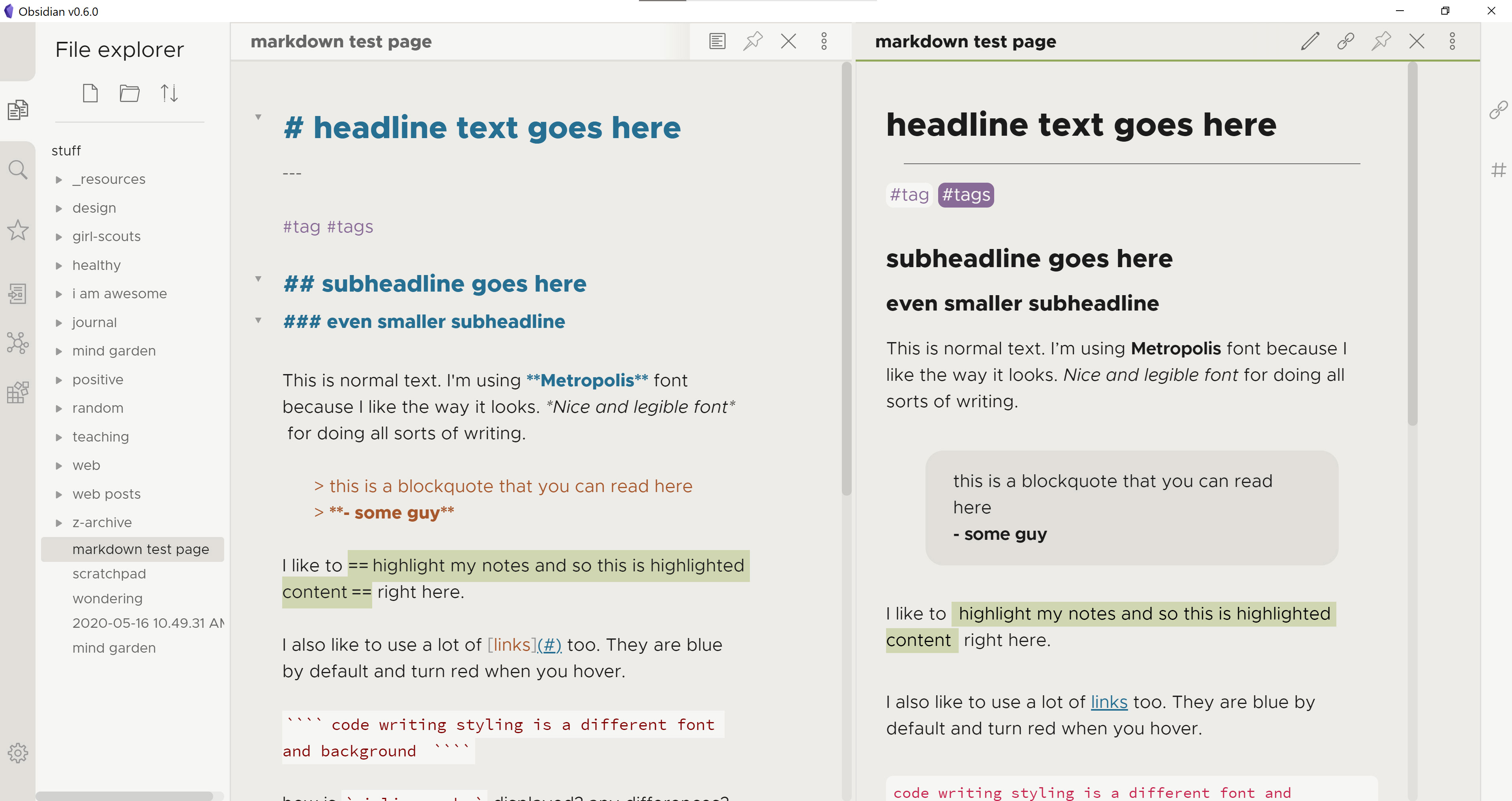Change sort order in file explorer
1512x801 pixels.
tap(169, 93)
